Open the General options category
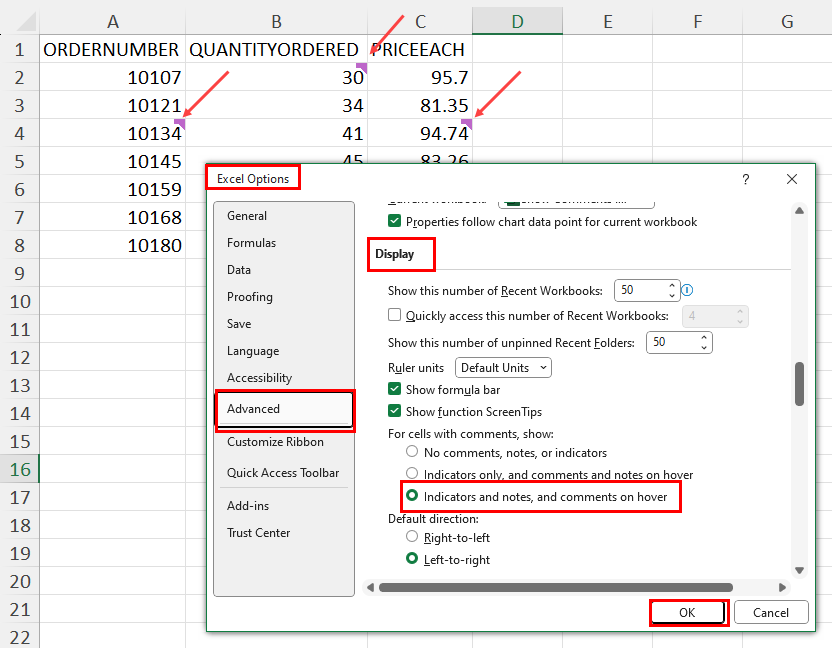 tap(284, 216)
